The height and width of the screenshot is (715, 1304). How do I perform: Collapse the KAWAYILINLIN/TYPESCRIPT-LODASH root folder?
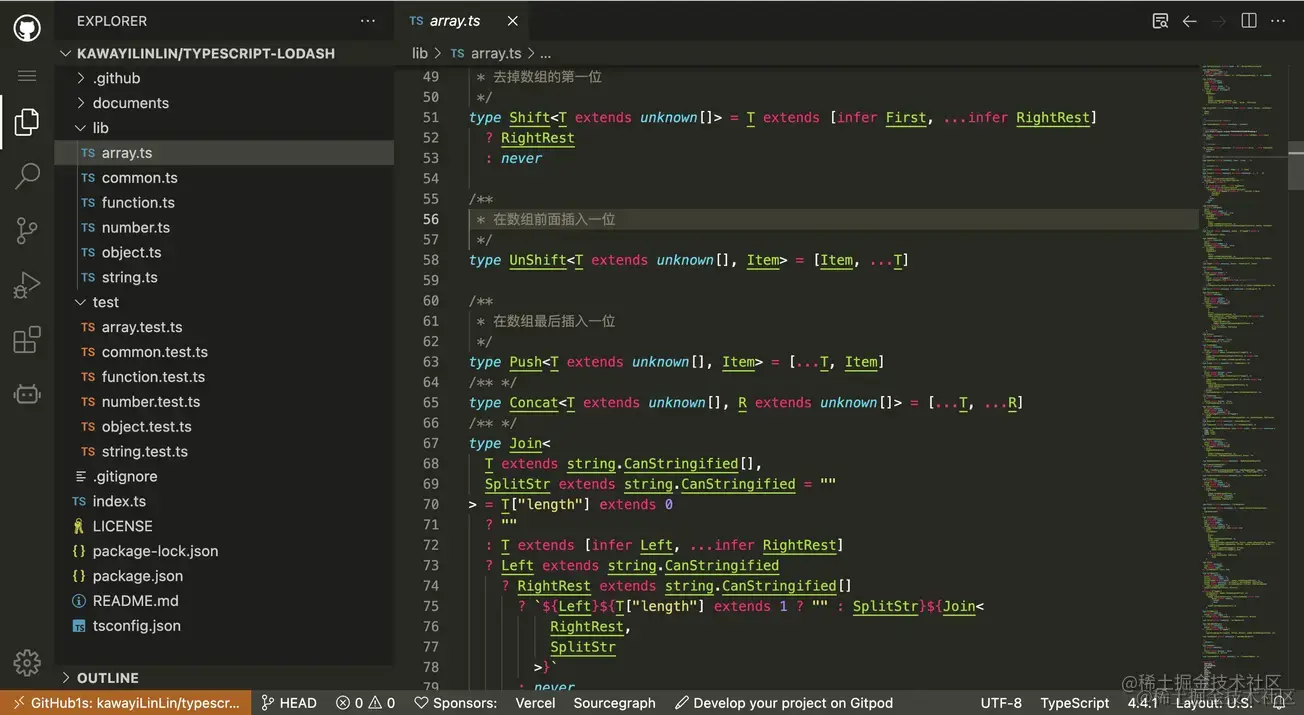coord(224,53)
